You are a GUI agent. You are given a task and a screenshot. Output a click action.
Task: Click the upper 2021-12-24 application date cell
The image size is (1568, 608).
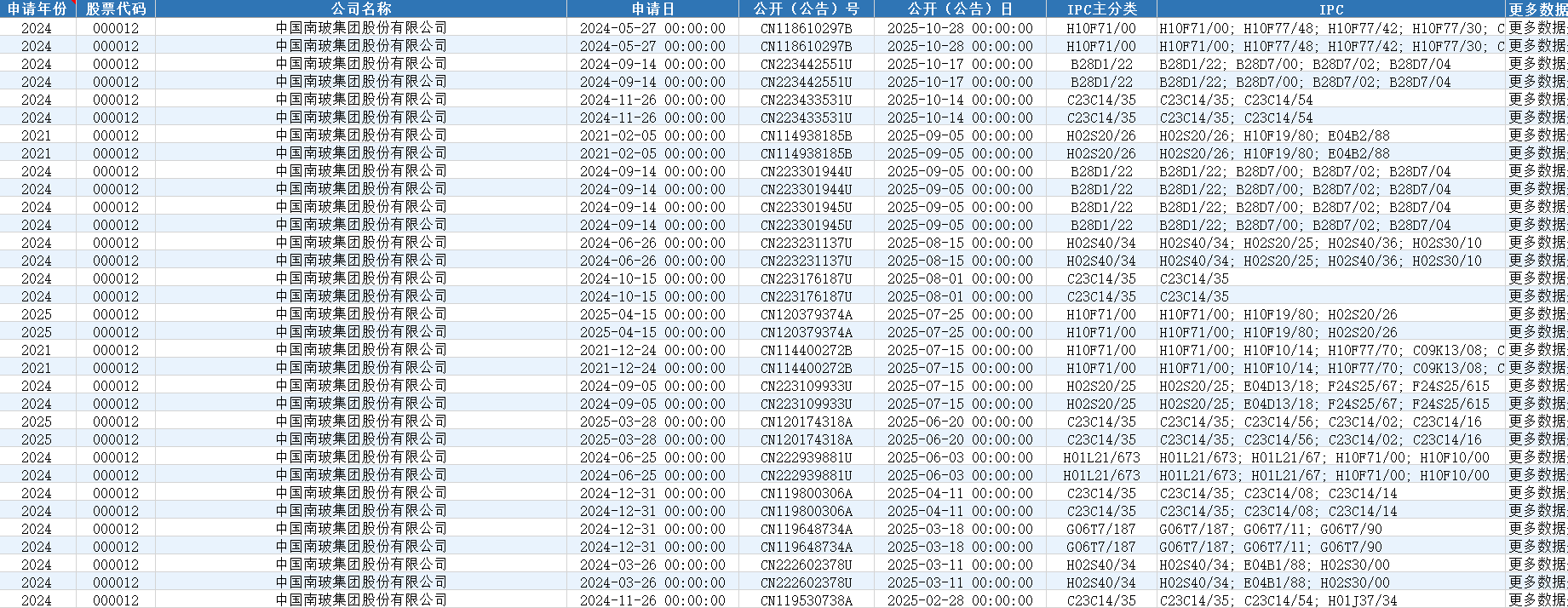652,349
